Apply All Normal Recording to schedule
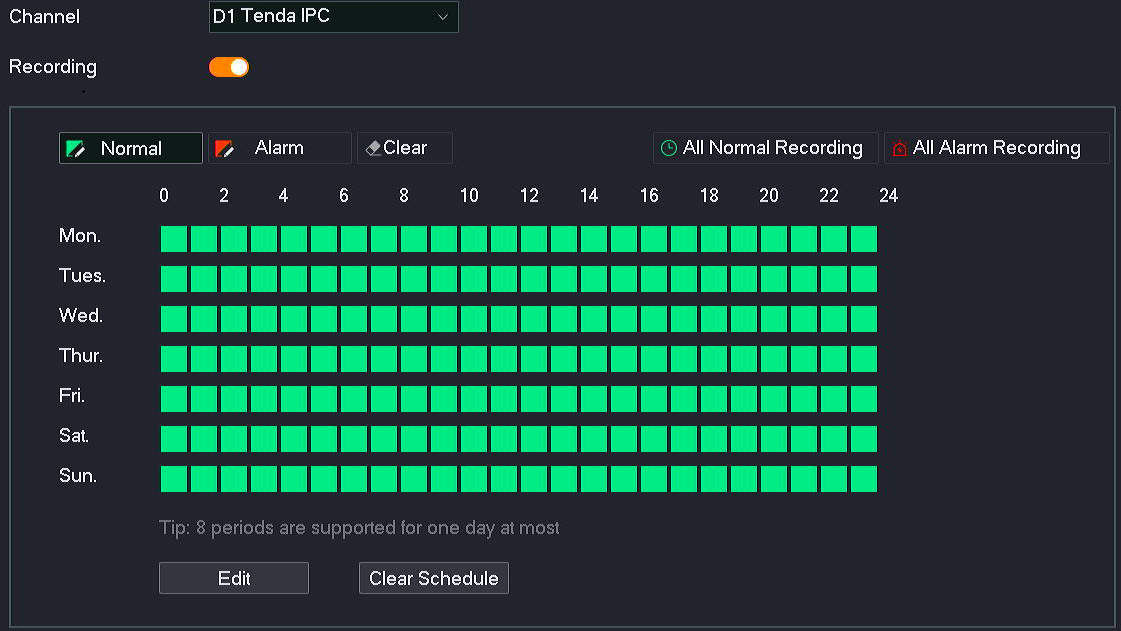Viewport: 1121px width, 631px height. [x=772, y=148]
